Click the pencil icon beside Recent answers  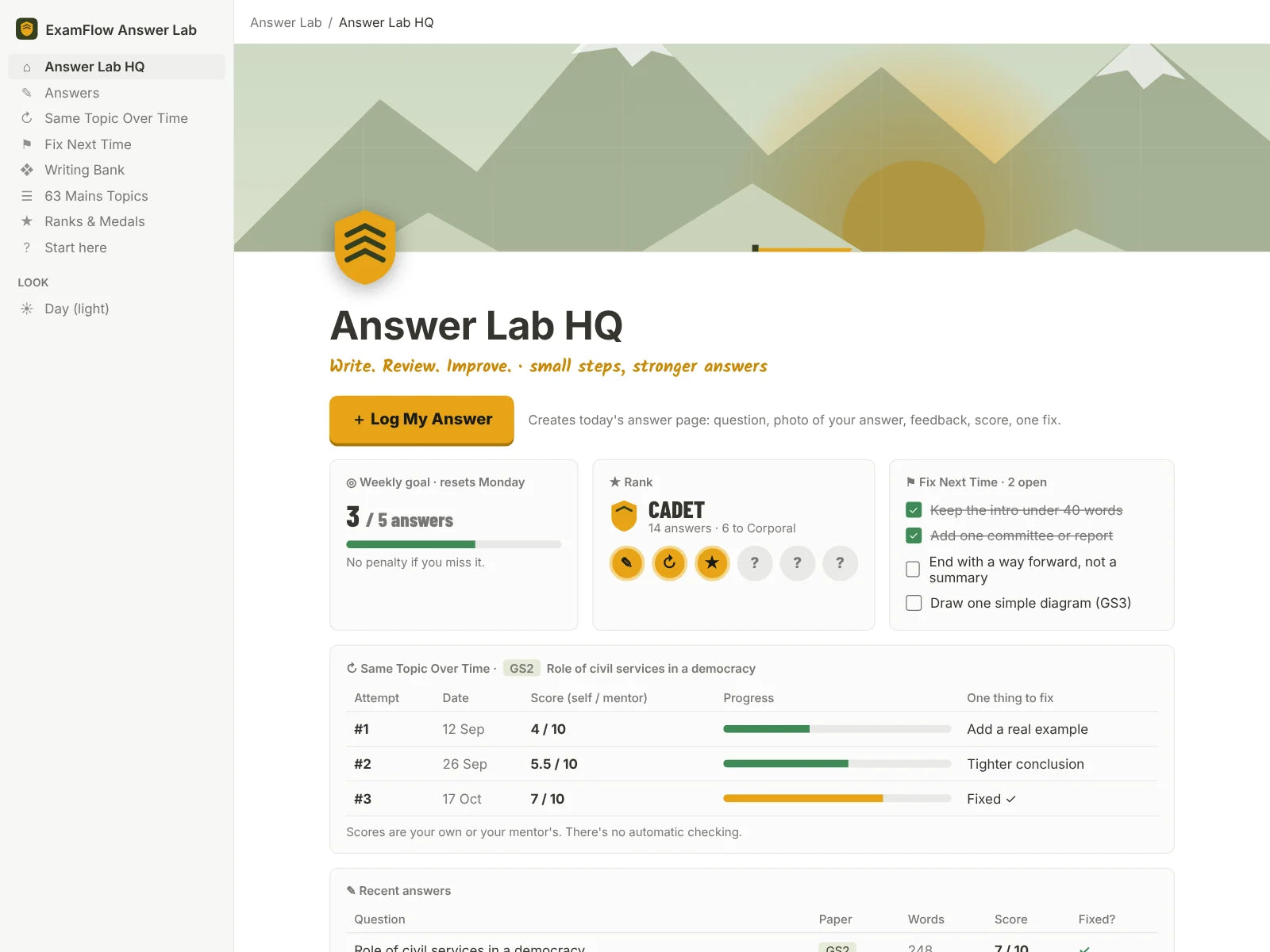pos(351,890)
